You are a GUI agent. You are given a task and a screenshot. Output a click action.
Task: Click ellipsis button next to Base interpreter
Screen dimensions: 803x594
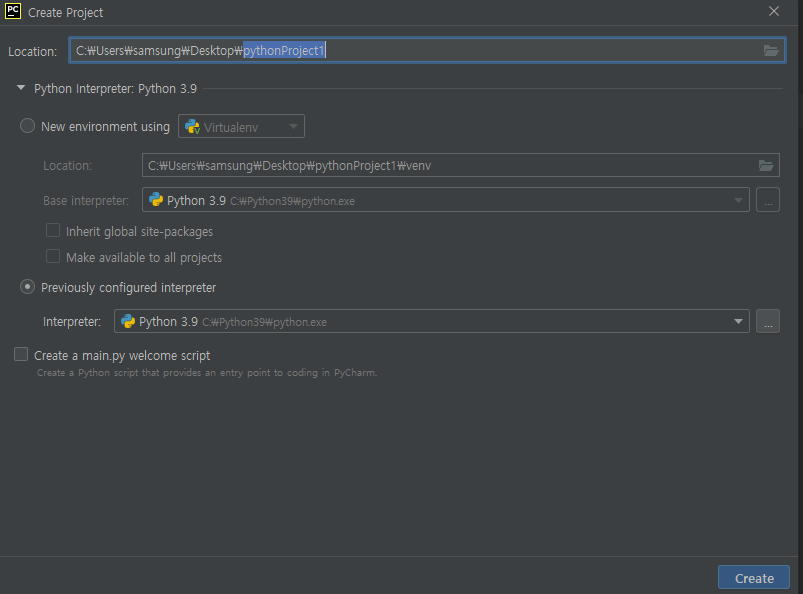coord(768,200)
